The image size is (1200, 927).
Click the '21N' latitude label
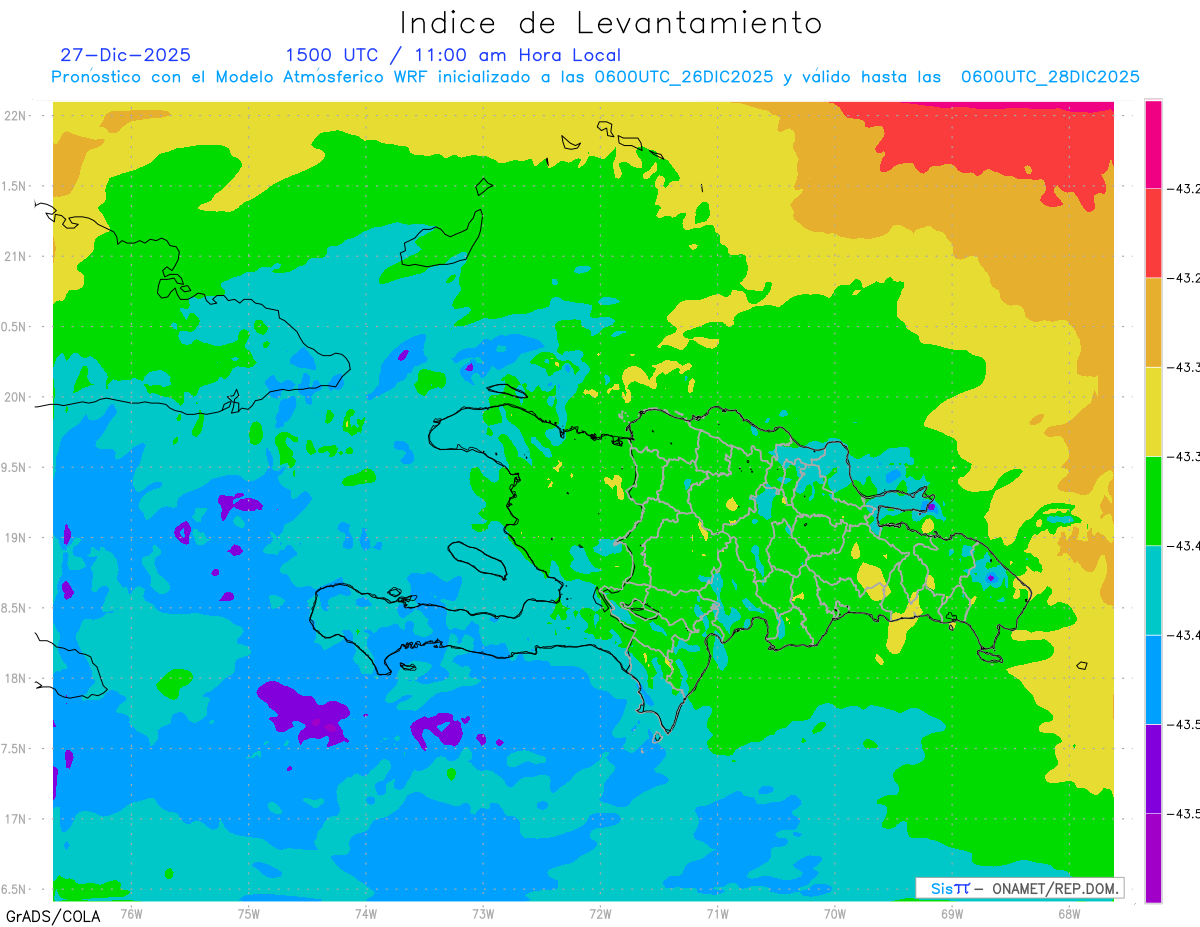tap(17, 257)
